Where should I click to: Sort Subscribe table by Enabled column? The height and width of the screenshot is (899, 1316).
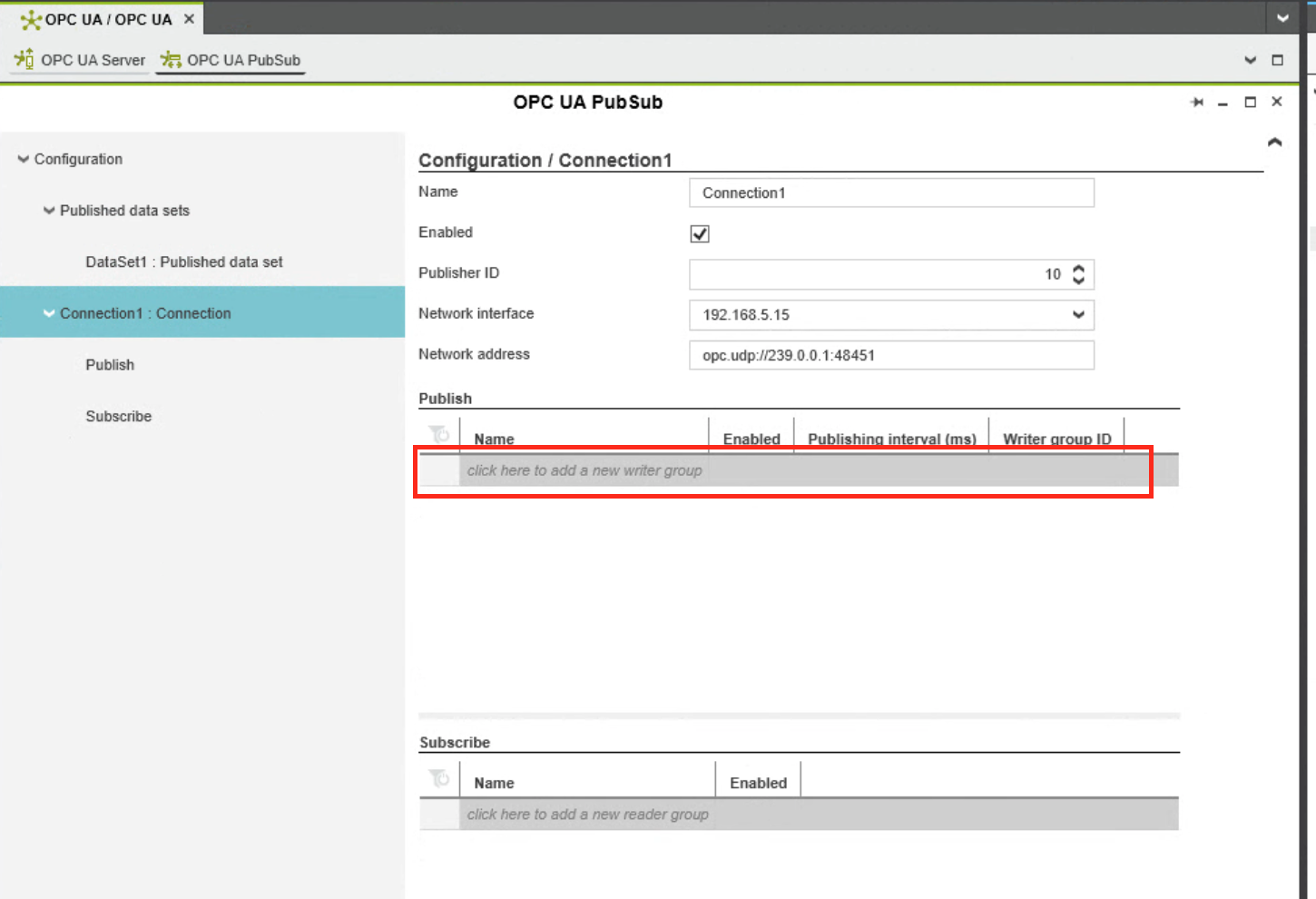point(759,783)
